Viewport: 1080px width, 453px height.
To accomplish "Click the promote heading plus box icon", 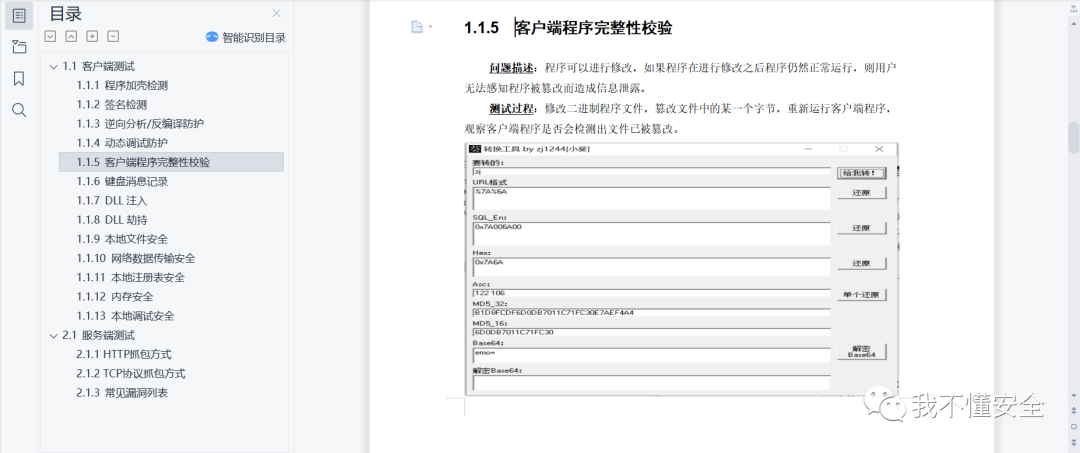I will coord(92,36).
